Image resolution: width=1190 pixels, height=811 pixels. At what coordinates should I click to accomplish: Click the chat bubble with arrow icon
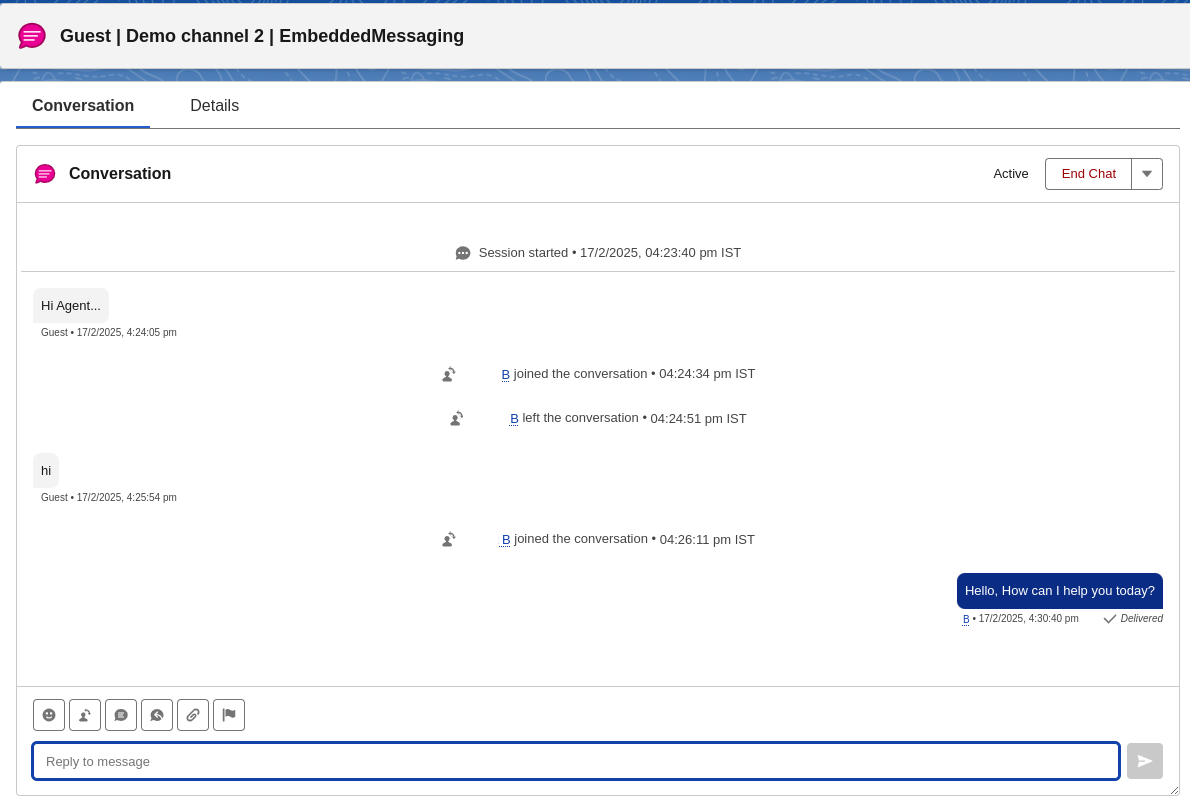157,715
